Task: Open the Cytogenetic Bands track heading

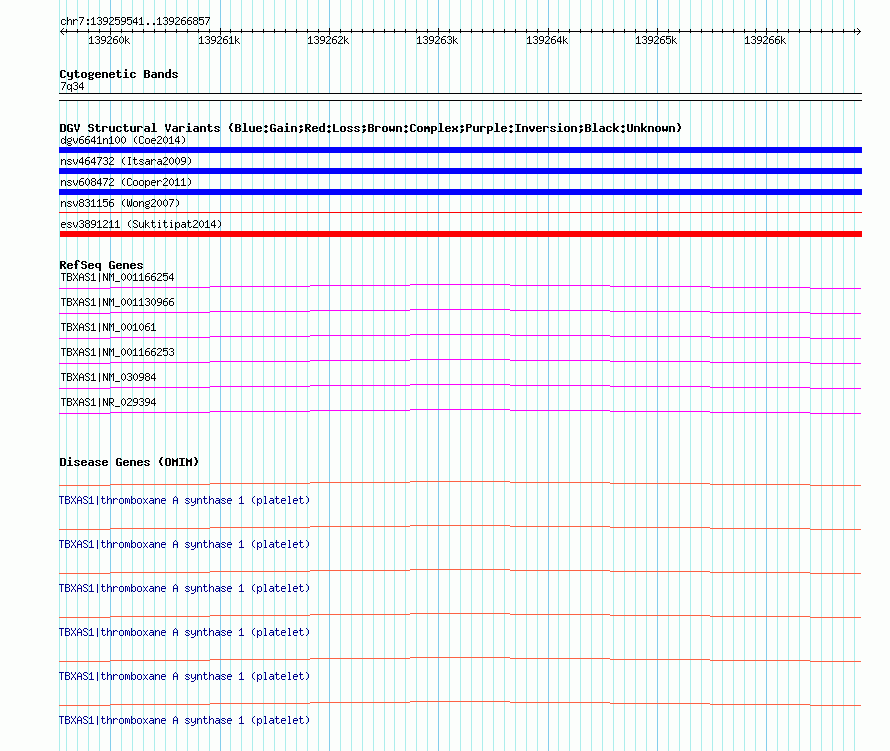Action: (119, 74)
